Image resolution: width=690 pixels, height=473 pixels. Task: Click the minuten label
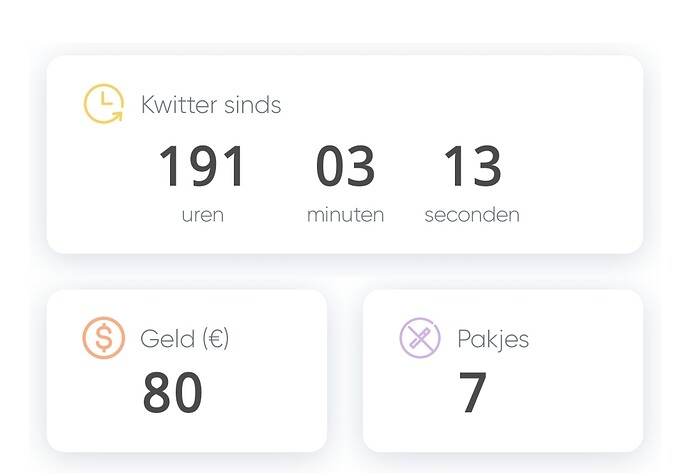pyautogui.click(x=345, y=215)
